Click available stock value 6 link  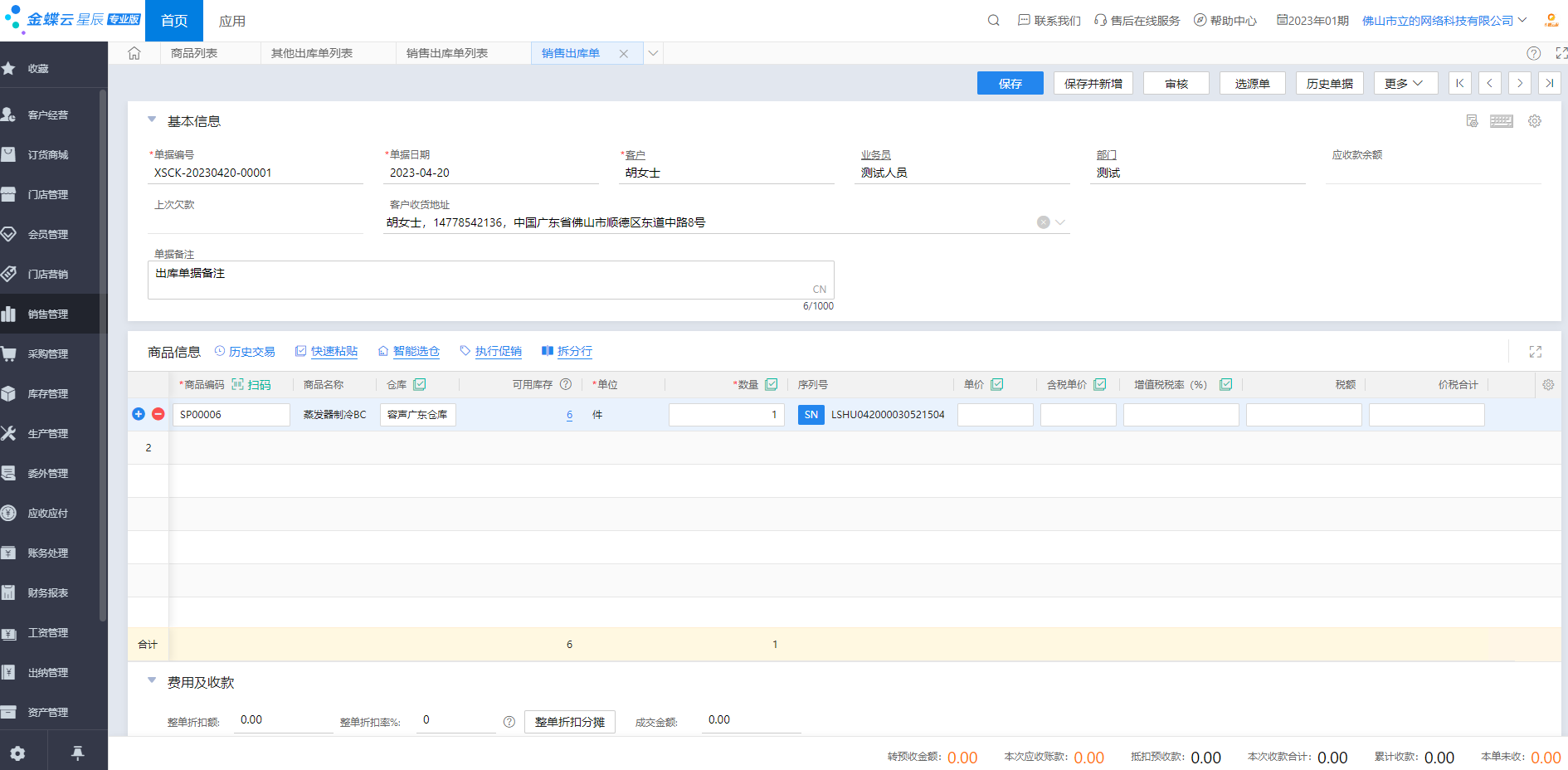(569, 415)
